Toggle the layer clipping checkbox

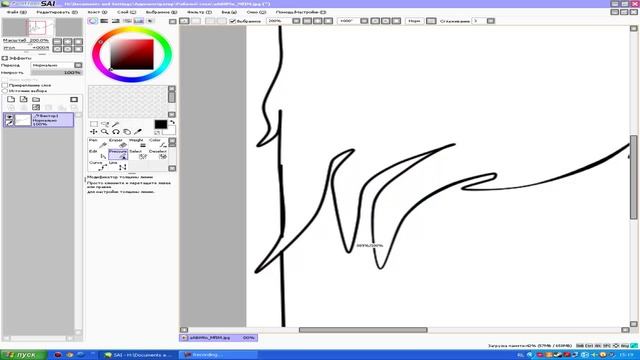5,85
